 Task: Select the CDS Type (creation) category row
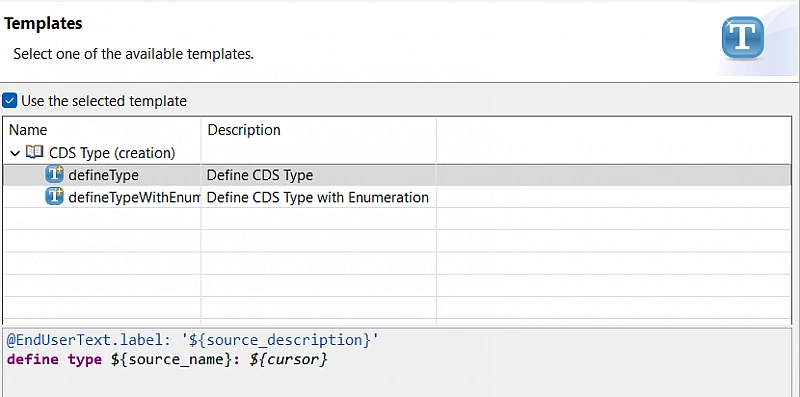(397, 153)
